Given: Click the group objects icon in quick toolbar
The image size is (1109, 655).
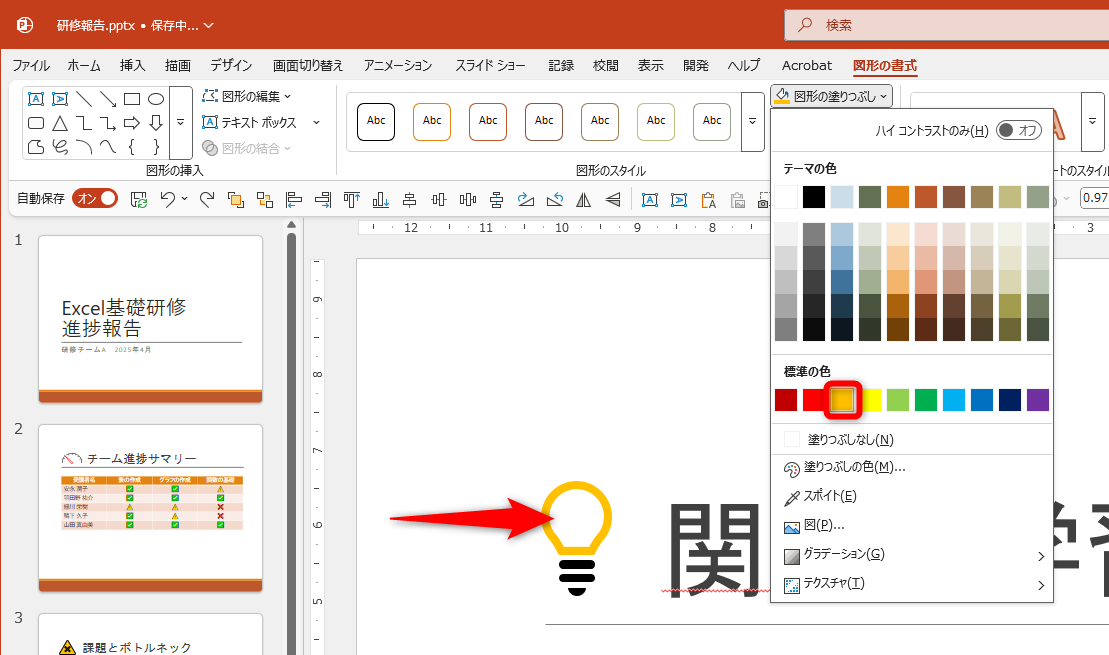Looking at the screenshot, I should [x=236, y=200].
